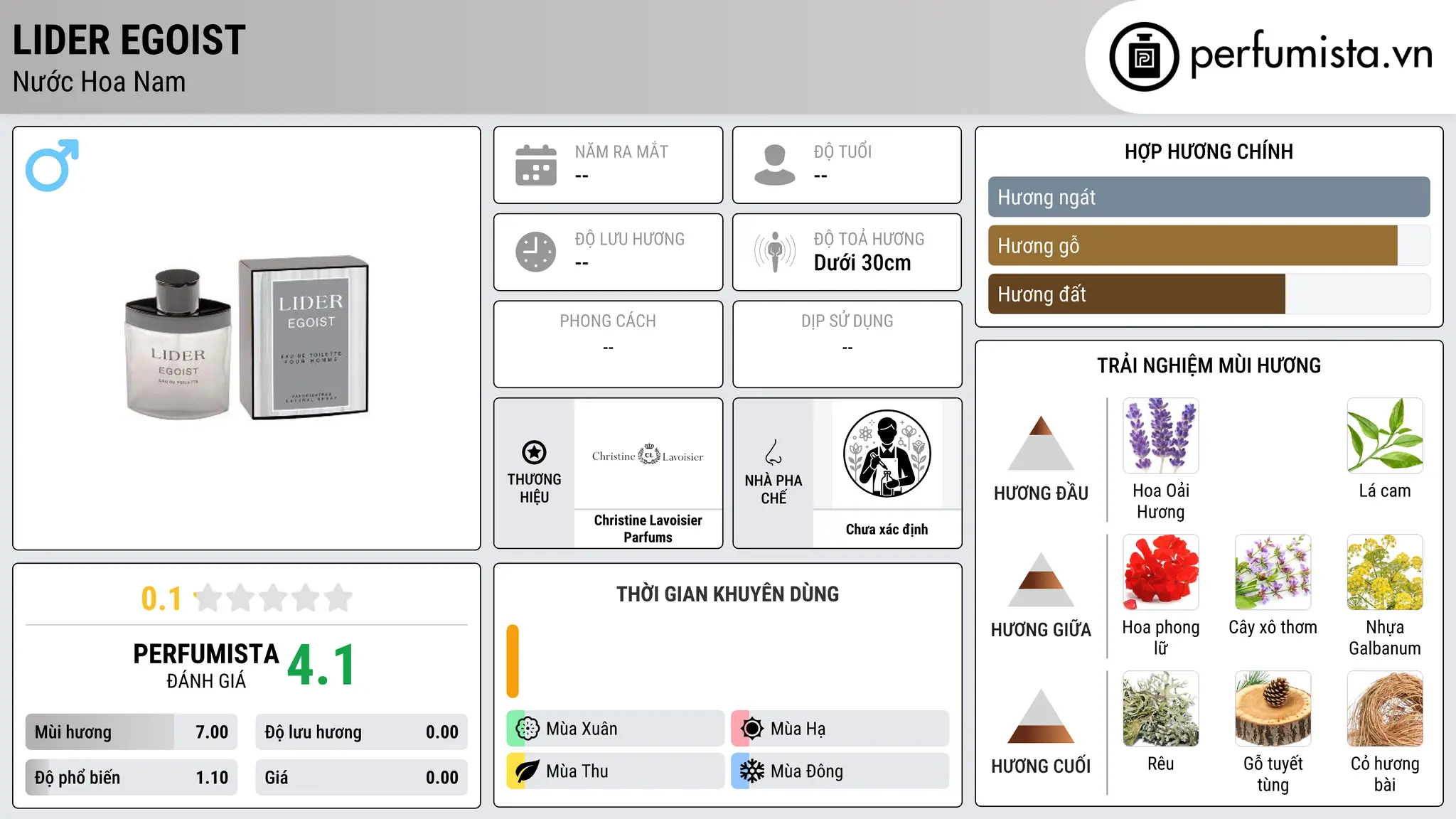Select the Nhựa Galbanum note image
This screenshot has height=819, width=1456.
click(x=1385, y=572)
